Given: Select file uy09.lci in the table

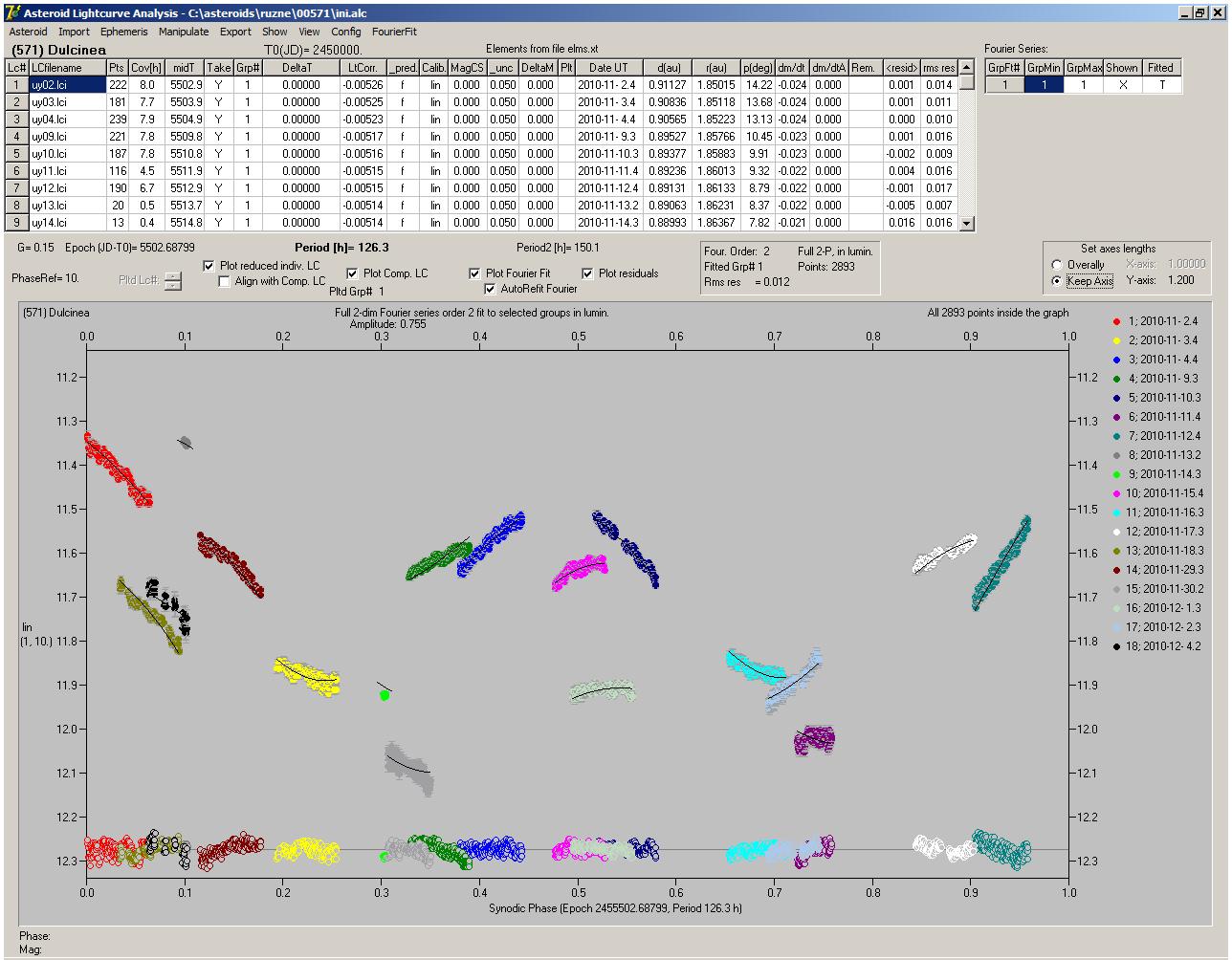Looking at the screenshot, I should (67, 137).
